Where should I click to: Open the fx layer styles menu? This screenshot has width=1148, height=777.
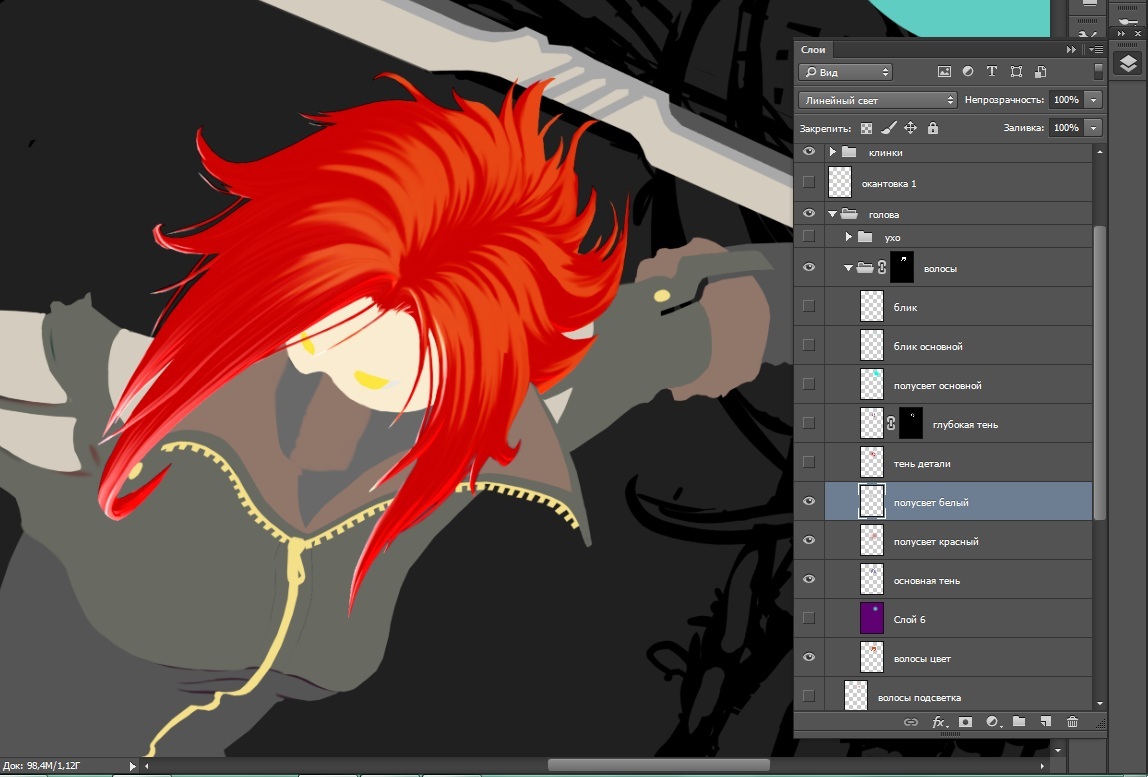point(938,721)
